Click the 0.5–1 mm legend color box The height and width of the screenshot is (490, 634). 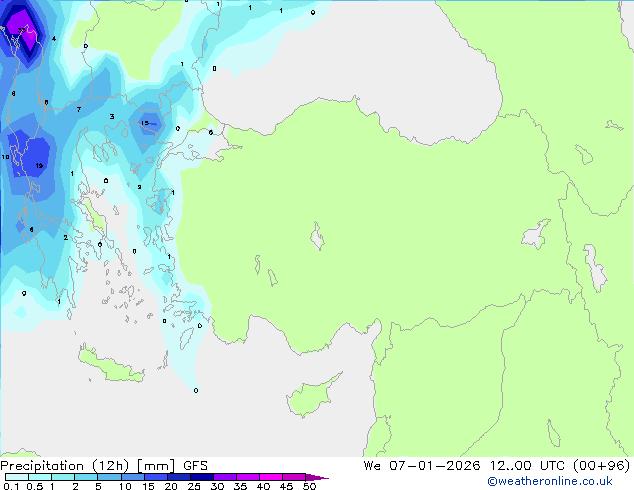point(40,477)
